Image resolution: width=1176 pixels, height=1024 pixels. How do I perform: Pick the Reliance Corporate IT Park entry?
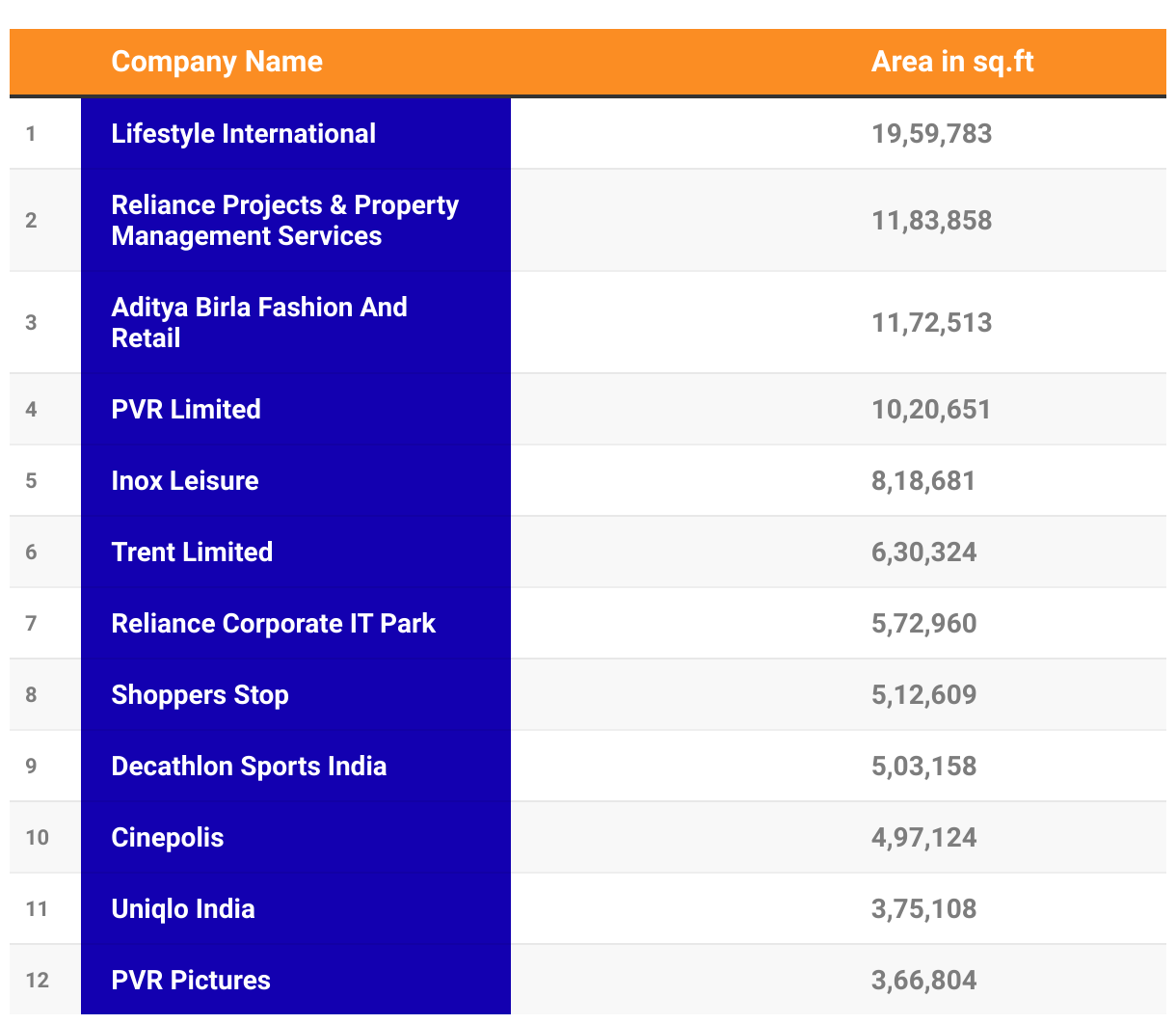tap(273, 624)
